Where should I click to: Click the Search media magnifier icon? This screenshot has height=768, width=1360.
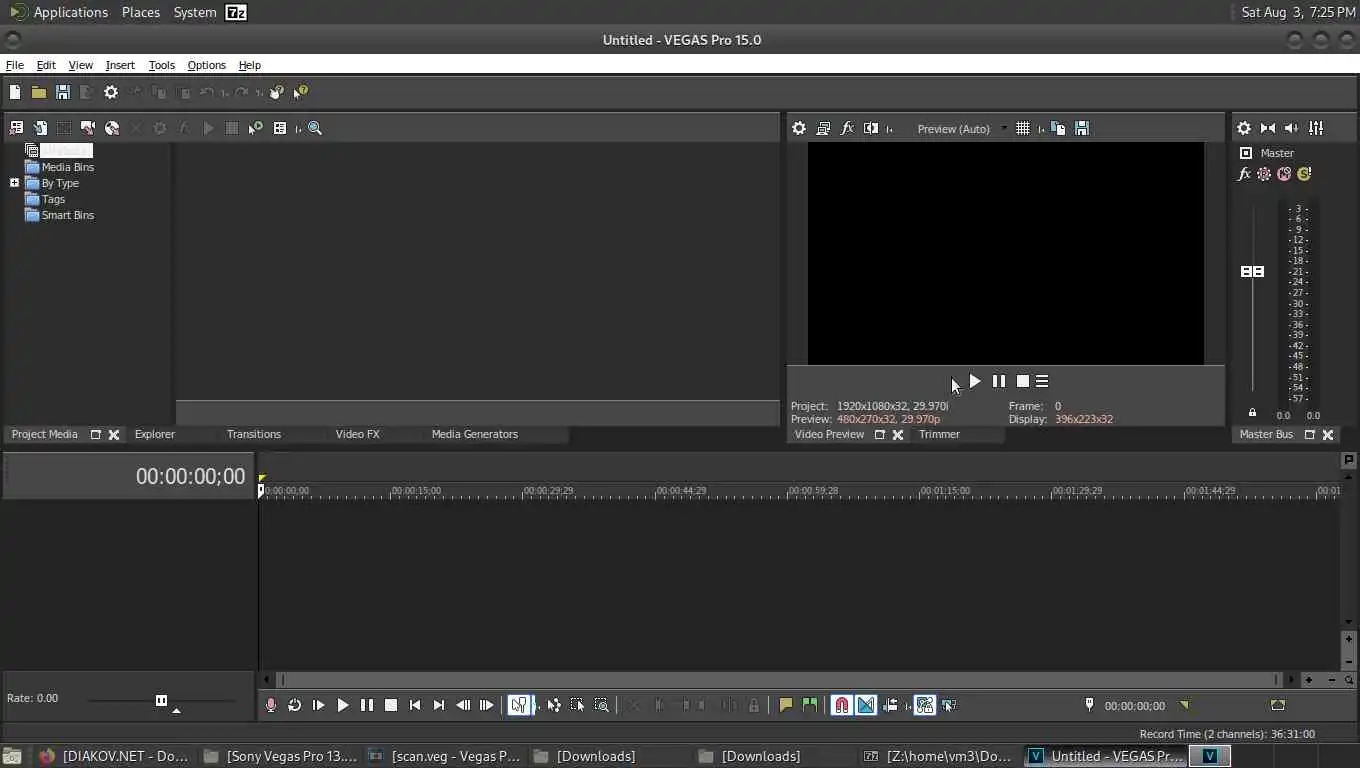(x=315, y=128)
